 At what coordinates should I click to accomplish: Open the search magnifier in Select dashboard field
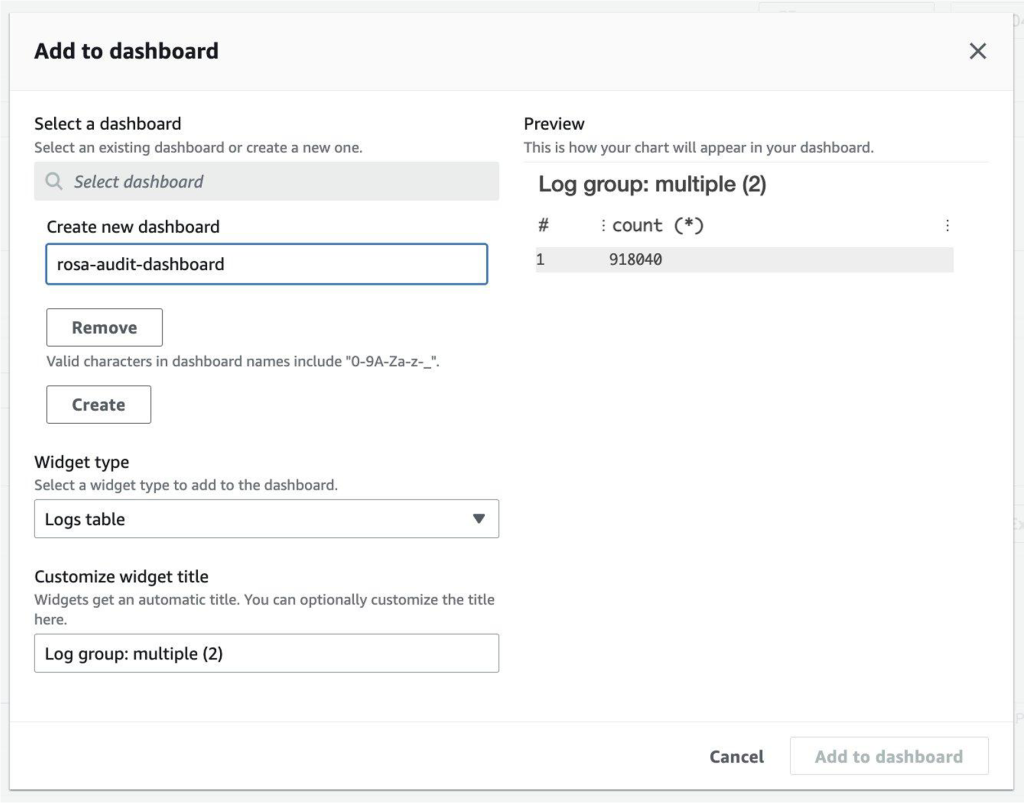pyautogui.click(x=53, y=181)
